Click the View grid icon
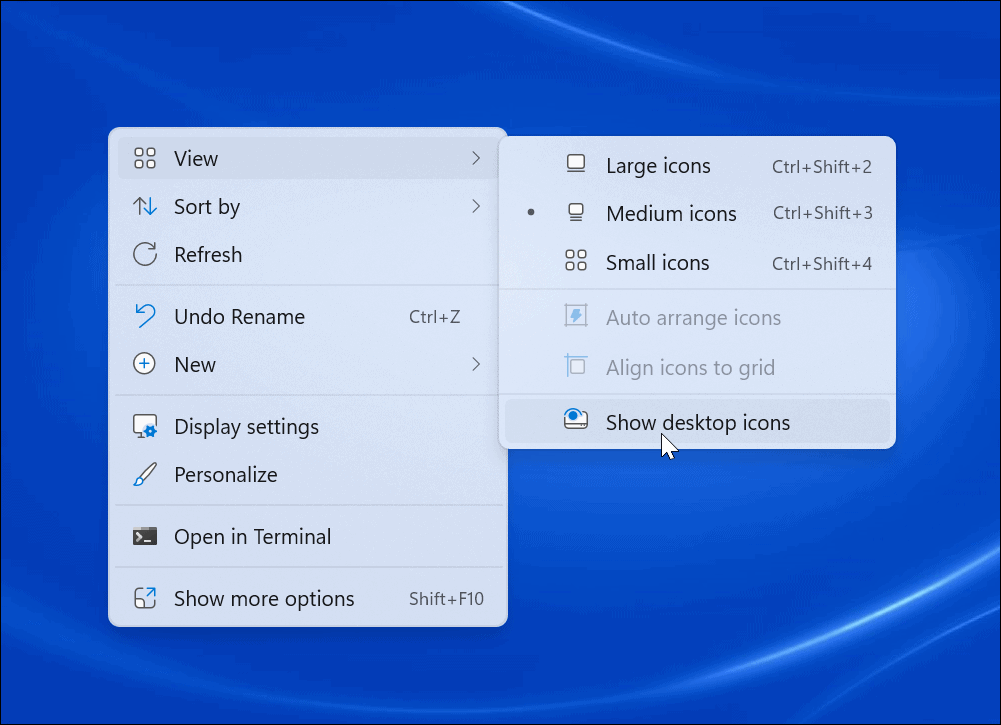Image resolution: width=1001 pixels, height=725 pixels. tap(145, 158)
